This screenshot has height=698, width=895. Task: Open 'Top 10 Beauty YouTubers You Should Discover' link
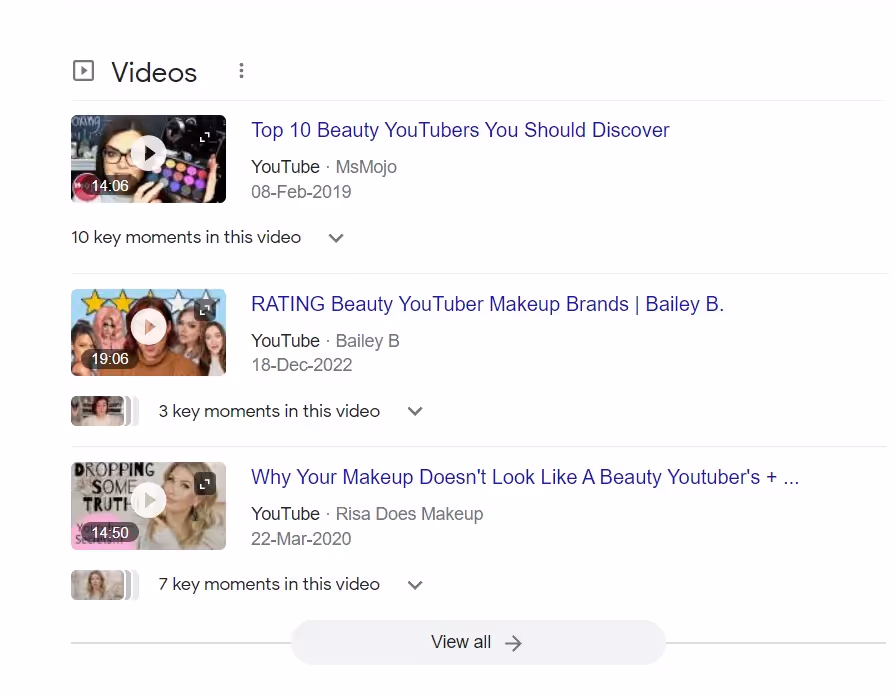point(460,130)
